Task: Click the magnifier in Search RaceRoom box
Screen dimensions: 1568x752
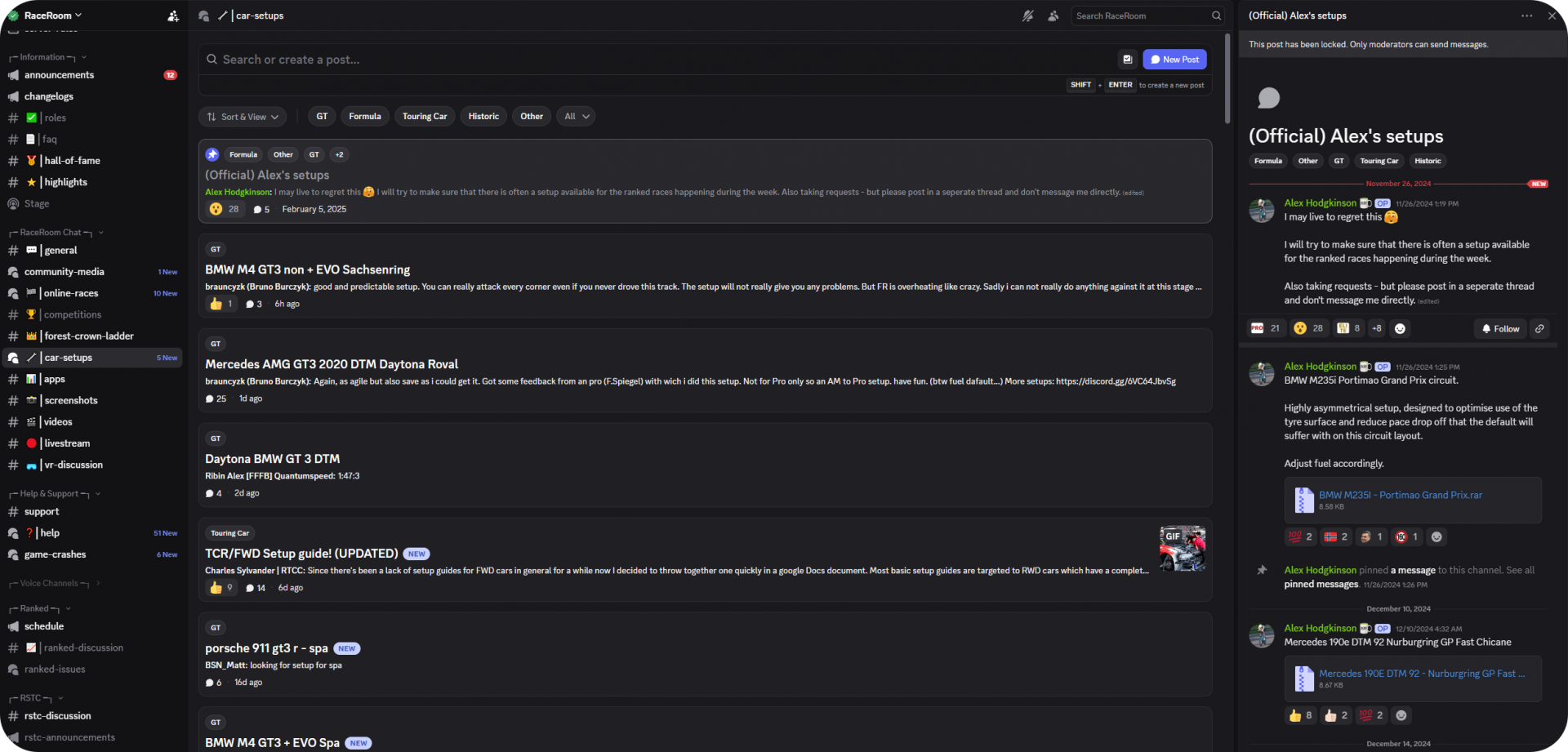Action: click(1216, 16)
